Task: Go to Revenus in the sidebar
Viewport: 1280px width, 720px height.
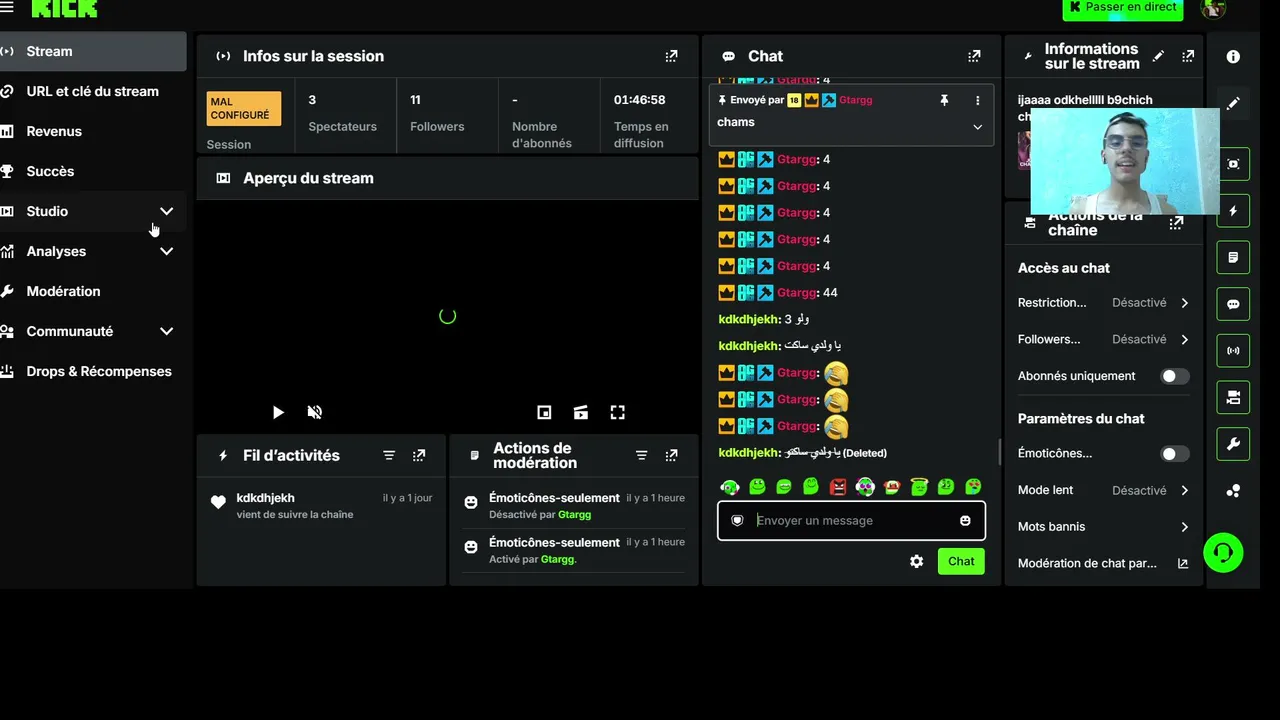Action: pyautogui.click(x=93, y=131)
